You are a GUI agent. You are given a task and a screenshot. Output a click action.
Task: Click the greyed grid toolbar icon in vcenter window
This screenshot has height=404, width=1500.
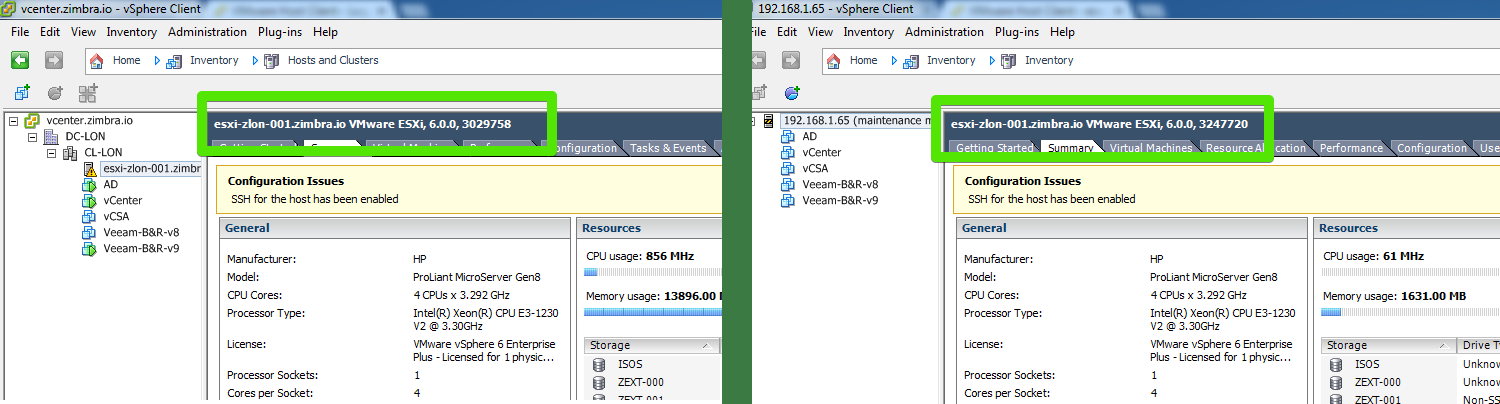coord(89,93)
